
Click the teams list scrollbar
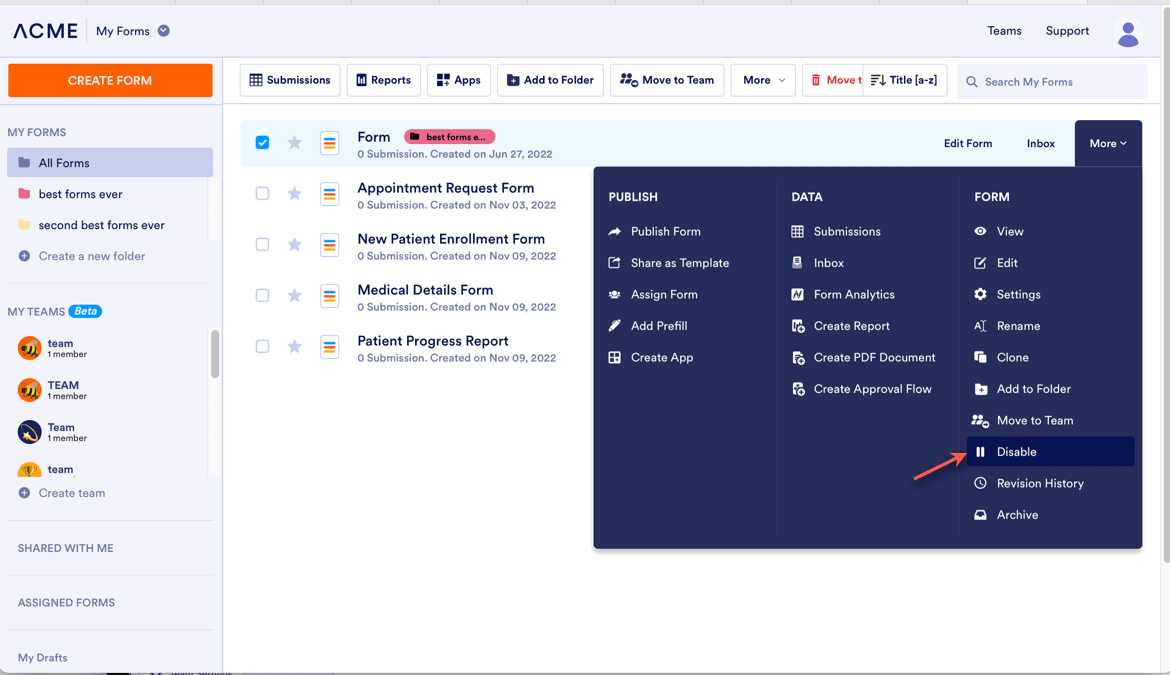(214, 355)
